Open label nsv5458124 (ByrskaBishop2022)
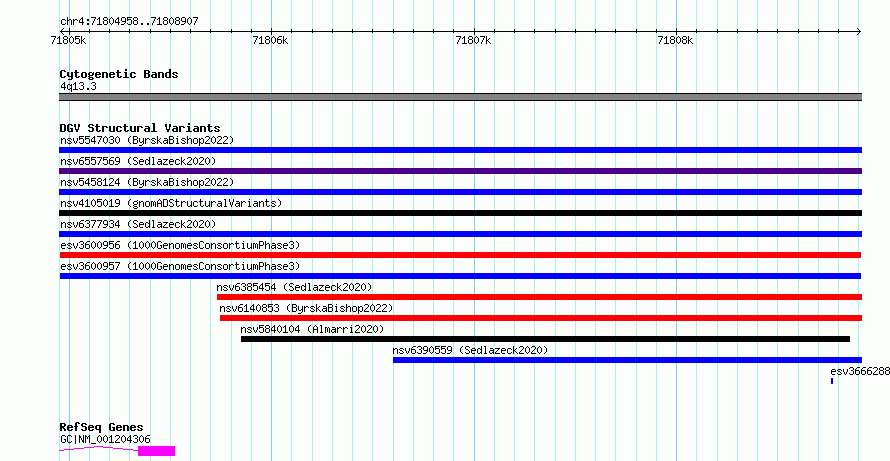 [147, 182]
